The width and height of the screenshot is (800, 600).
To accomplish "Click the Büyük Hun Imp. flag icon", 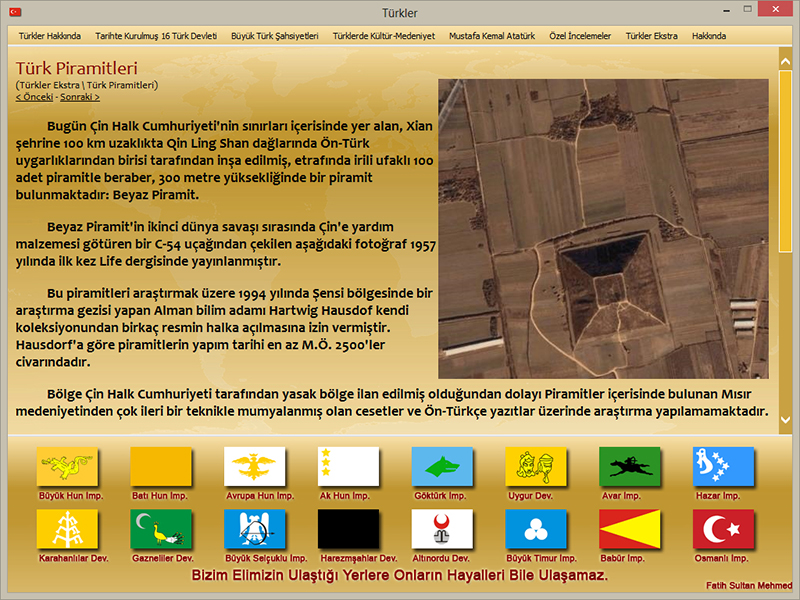I will (67, 466).
